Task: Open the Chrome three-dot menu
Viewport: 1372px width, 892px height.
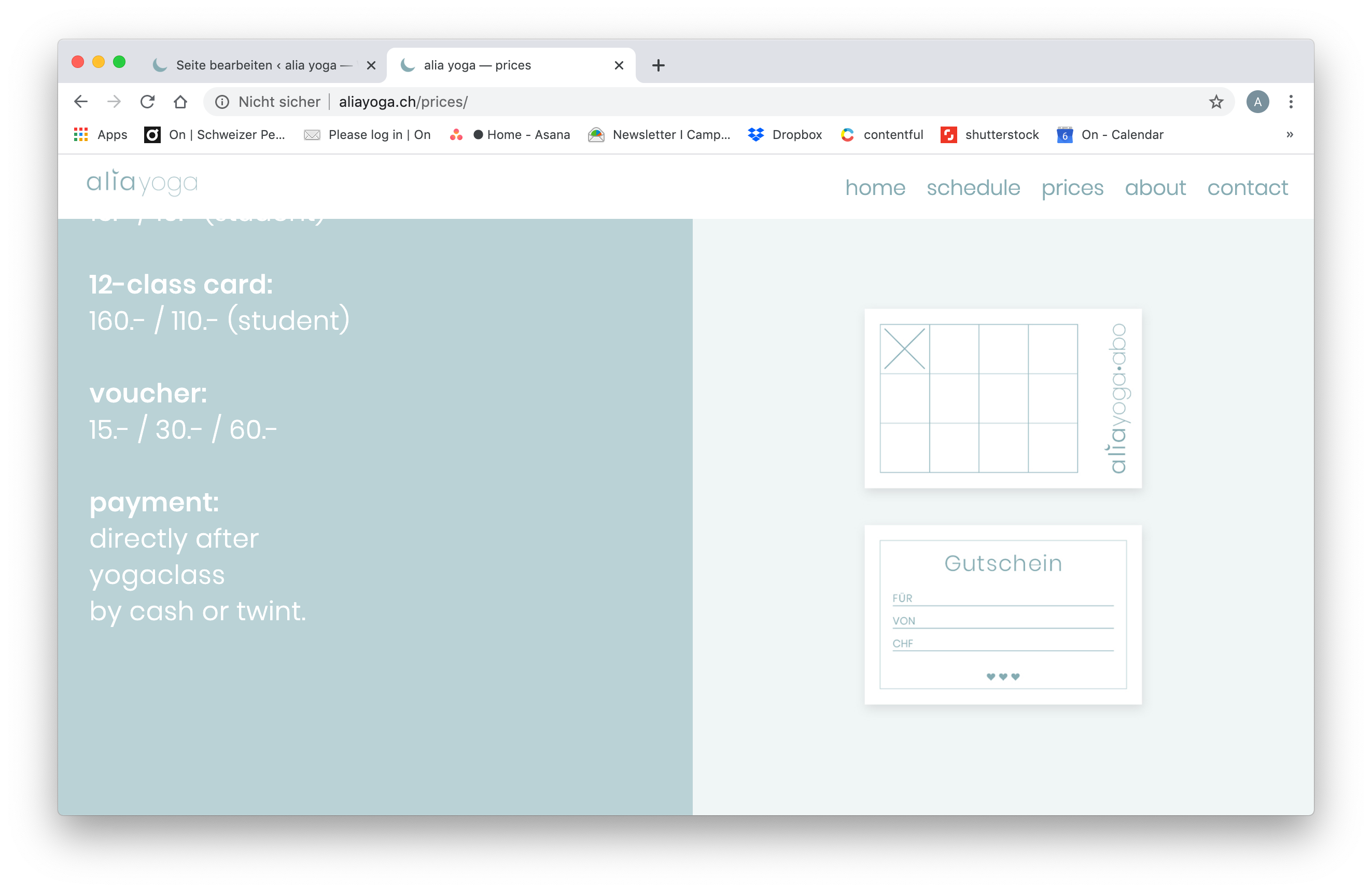Action: tap(1291, 102)
